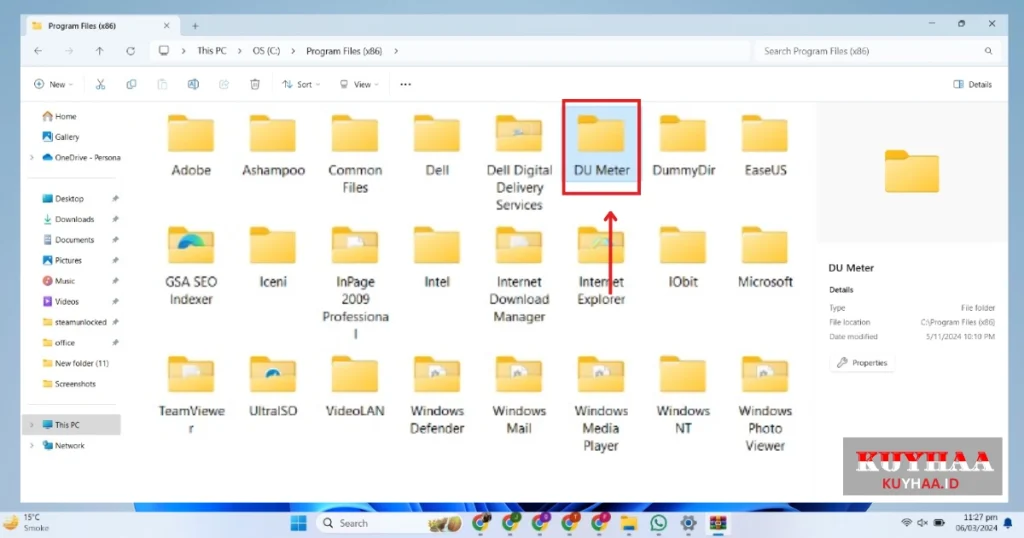Expand the This PC tree node
1024x538 pixels.
pyautogui.click(x=31, y=424)
